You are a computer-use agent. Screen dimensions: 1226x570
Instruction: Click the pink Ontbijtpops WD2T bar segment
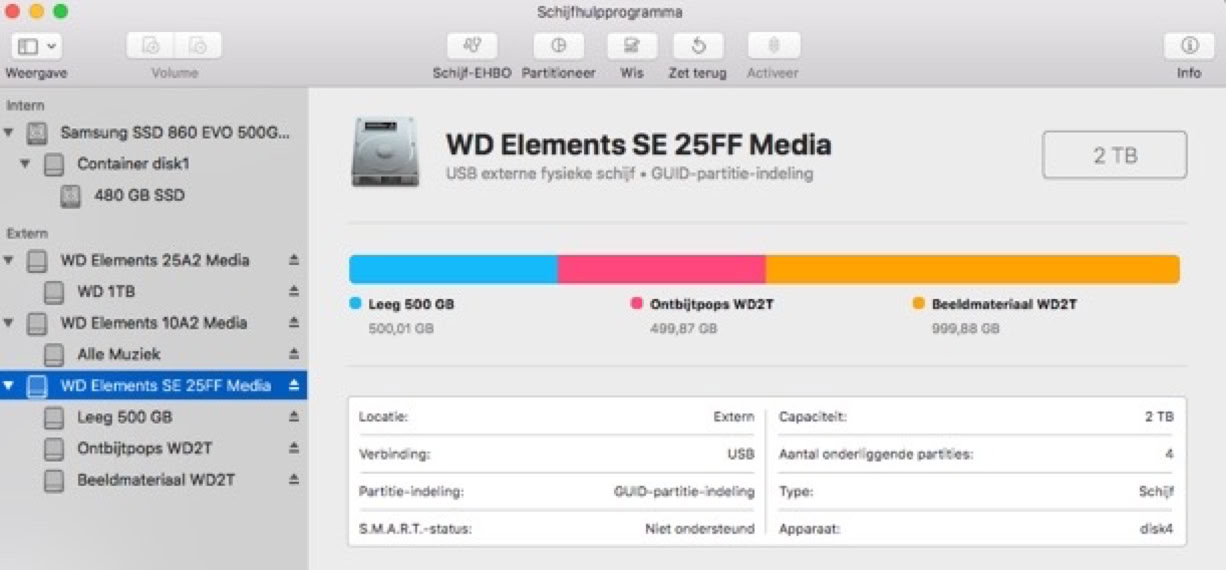661,269
